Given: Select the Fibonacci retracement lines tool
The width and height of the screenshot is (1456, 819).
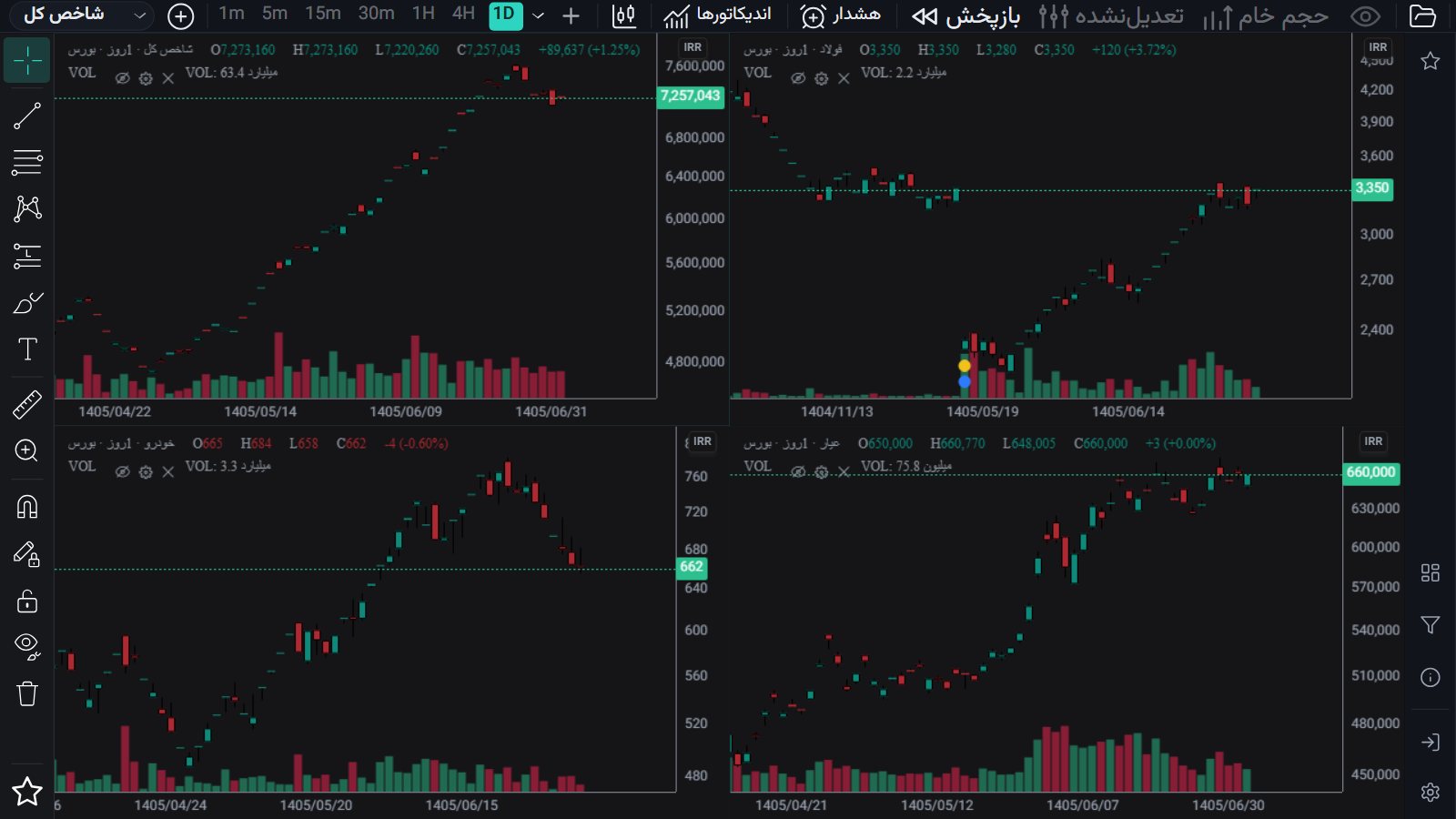Looking at the screenshot, I should tap(27, 162).
